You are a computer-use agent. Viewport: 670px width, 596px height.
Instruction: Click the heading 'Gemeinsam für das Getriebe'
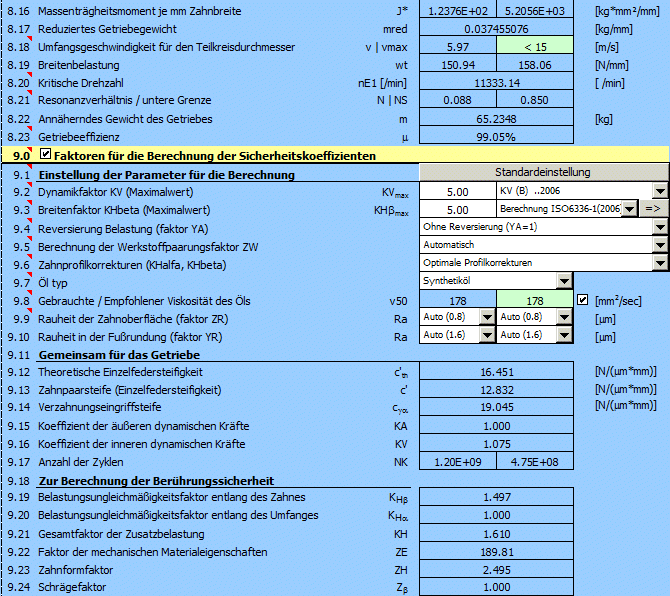click(x=119, y=355)
